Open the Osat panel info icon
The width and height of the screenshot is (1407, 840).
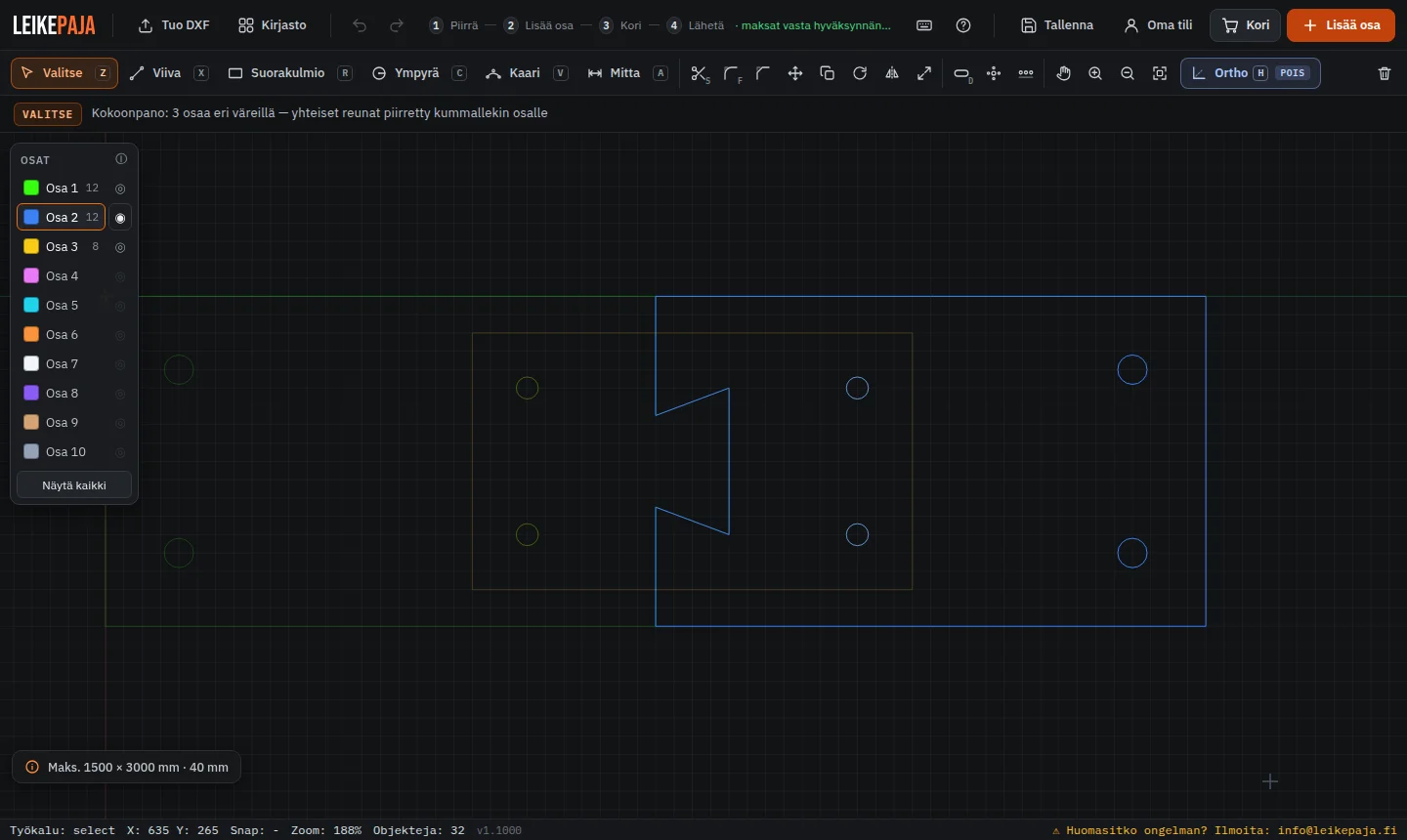[x=121, y=159]
